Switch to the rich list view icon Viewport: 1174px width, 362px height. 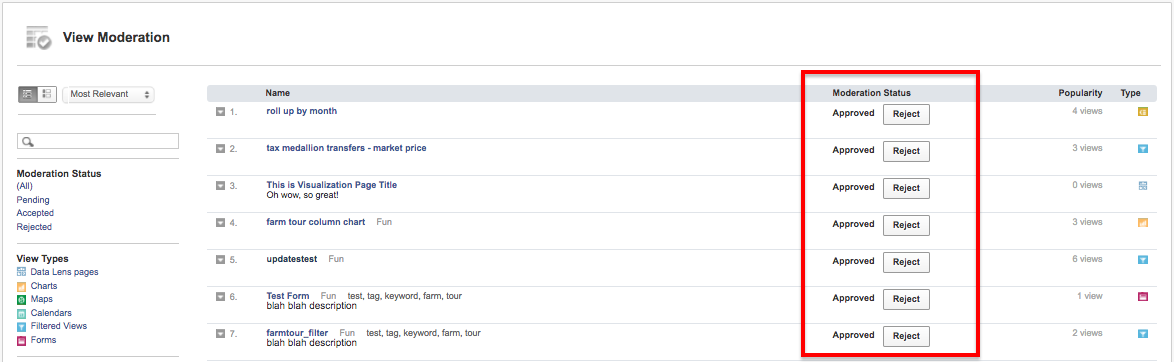[x=46, y=94]
